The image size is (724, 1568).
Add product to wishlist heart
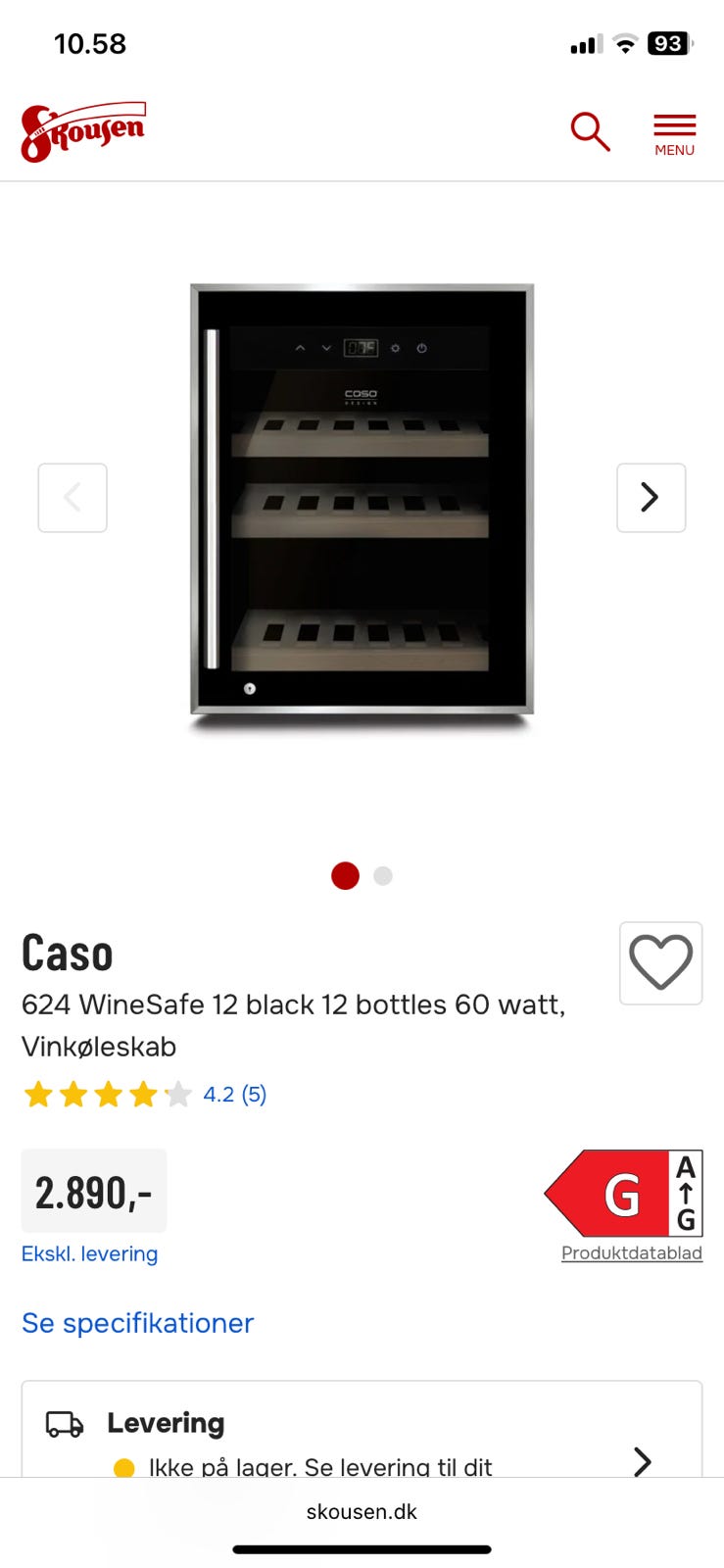pyautogui.click(x=660, y=962)
